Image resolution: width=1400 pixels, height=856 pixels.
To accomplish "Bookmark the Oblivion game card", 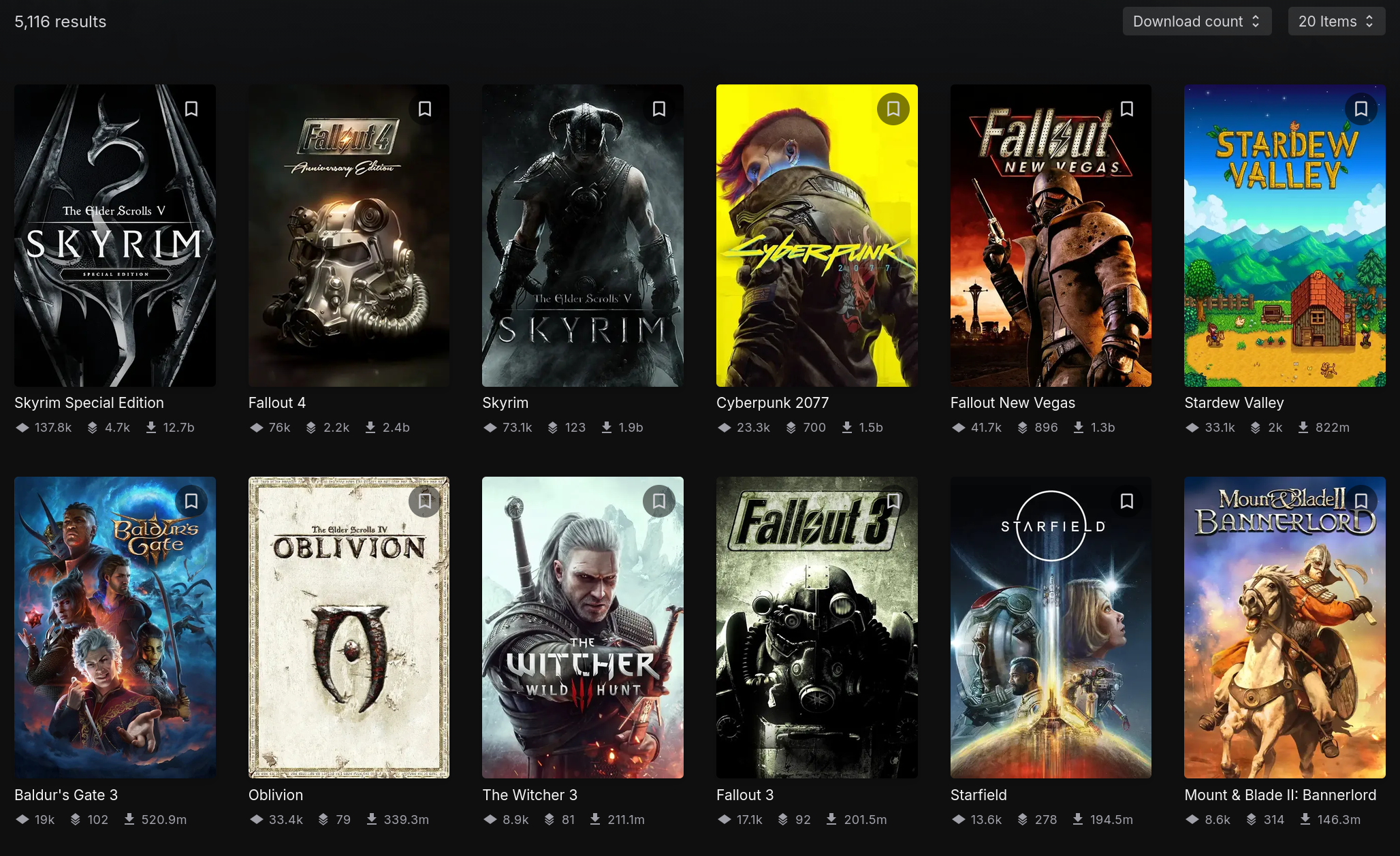I will coord(425,501).
